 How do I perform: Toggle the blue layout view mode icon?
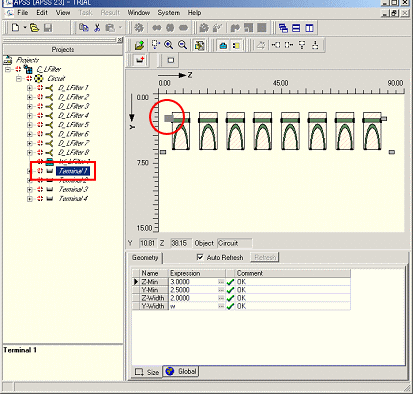pos(223,45)
